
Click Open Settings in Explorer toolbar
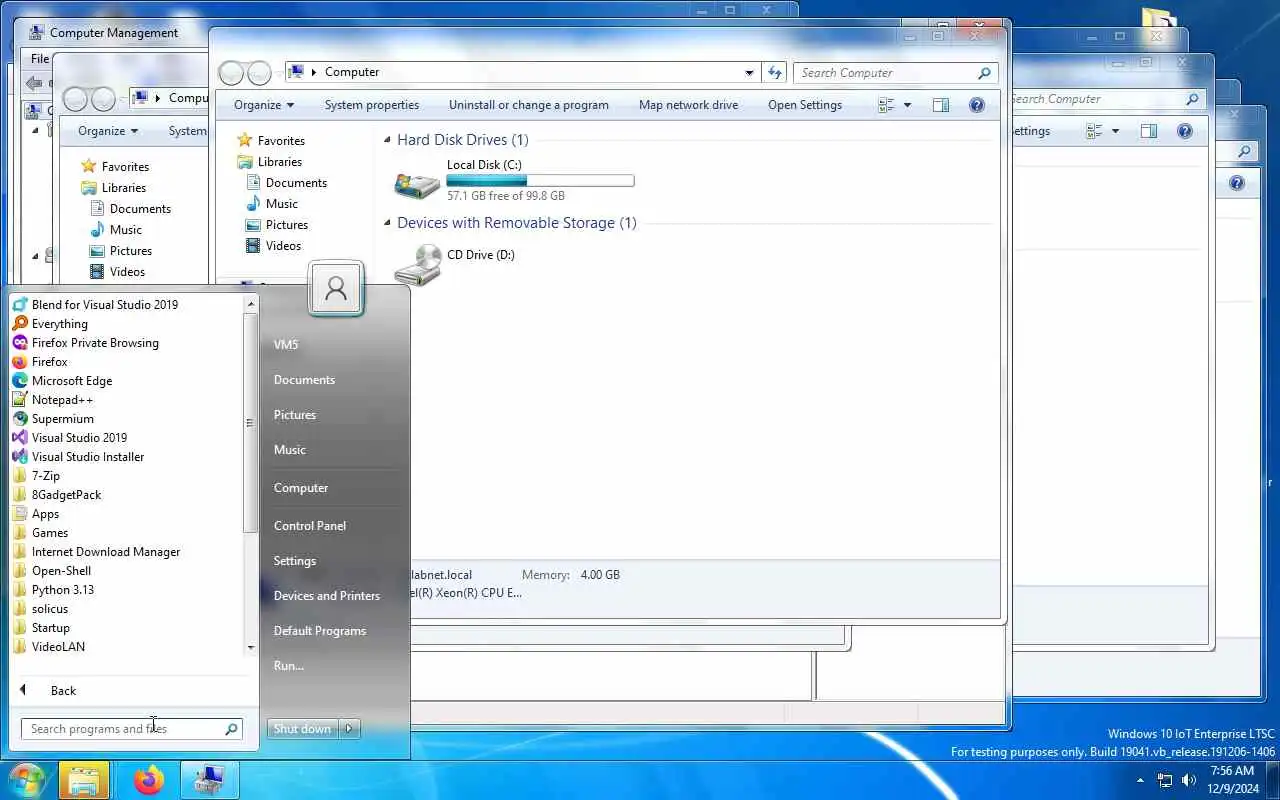coord(805,105)
